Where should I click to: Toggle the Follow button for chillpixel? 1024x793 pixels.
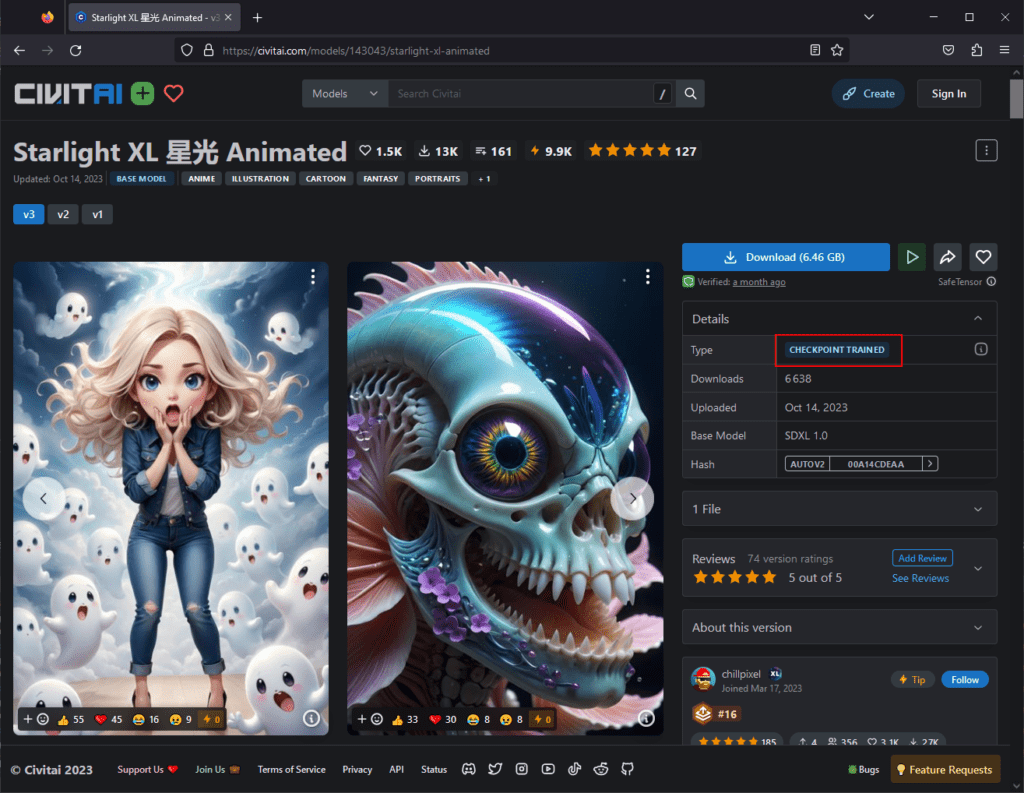964,679
